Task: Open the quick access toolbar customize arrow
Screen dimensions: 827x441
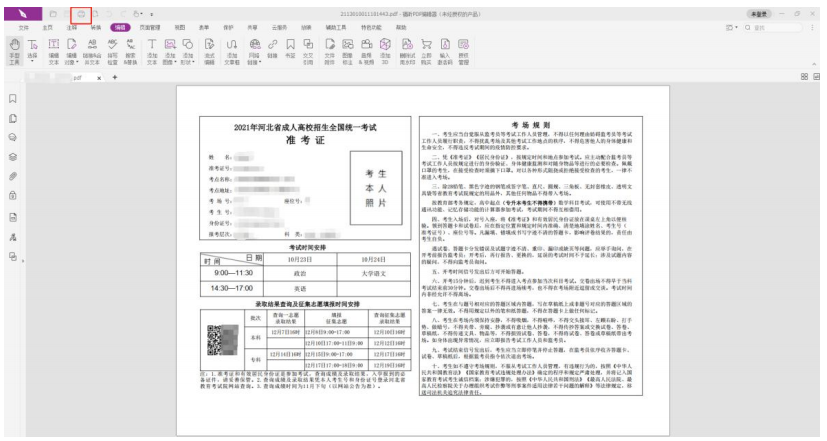Action: click(x=152, y=15)
